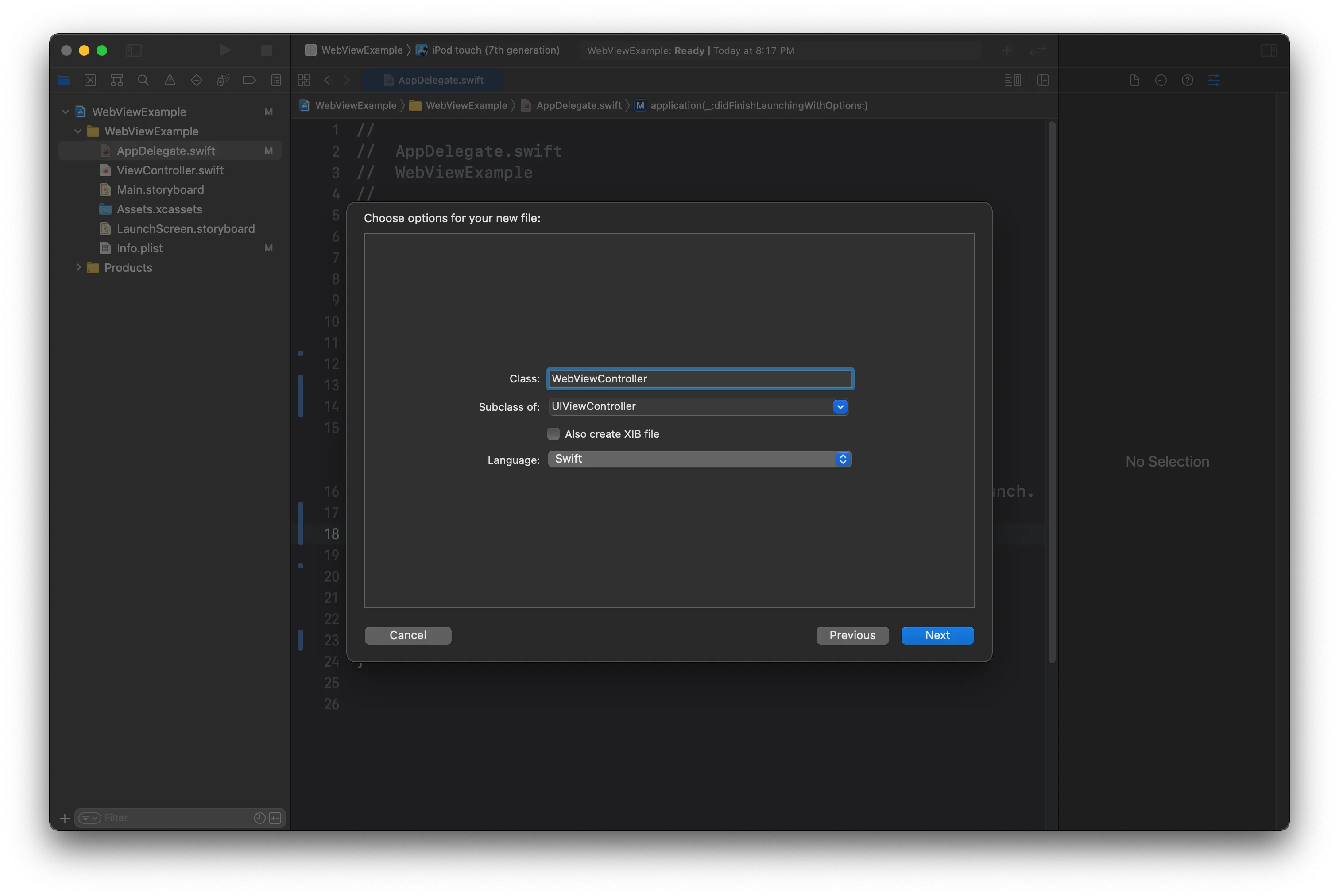Image resolution: width=1339 pixels, height=896 pixels.
Task: Click the Class name text field
Action: pyautogui.click(x=700, y=379)
